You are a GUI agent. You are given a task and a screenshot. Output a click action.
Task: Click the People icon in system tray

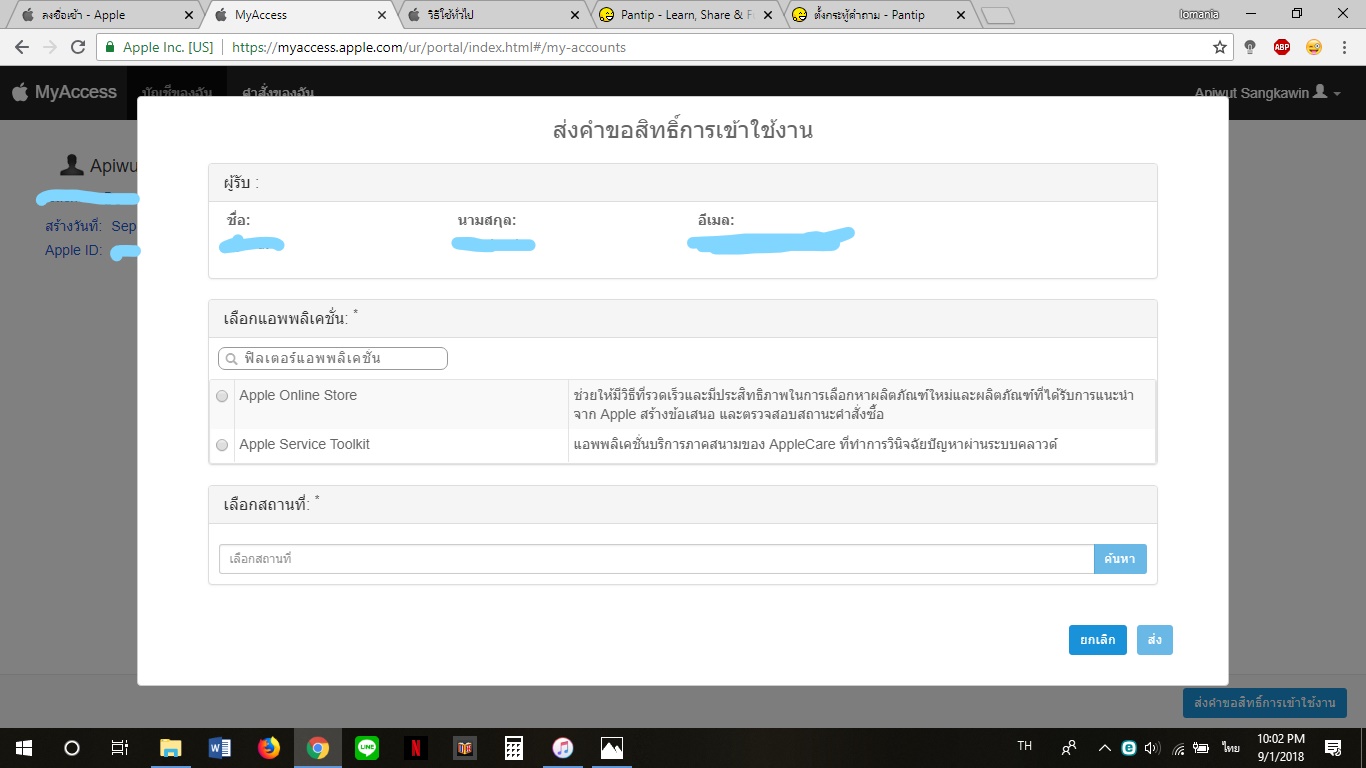1069,747
